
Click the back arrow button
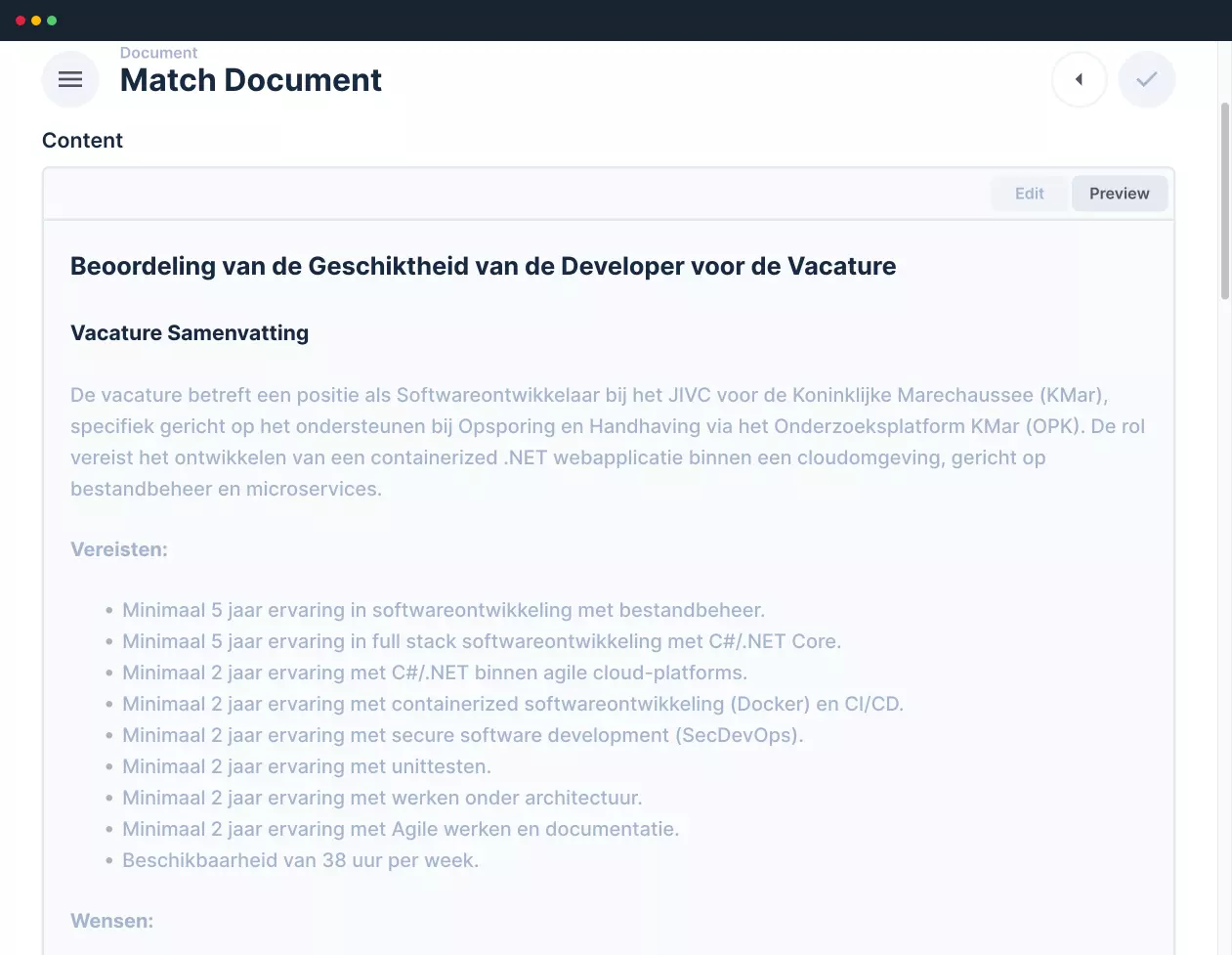[x=1079, y=79]
